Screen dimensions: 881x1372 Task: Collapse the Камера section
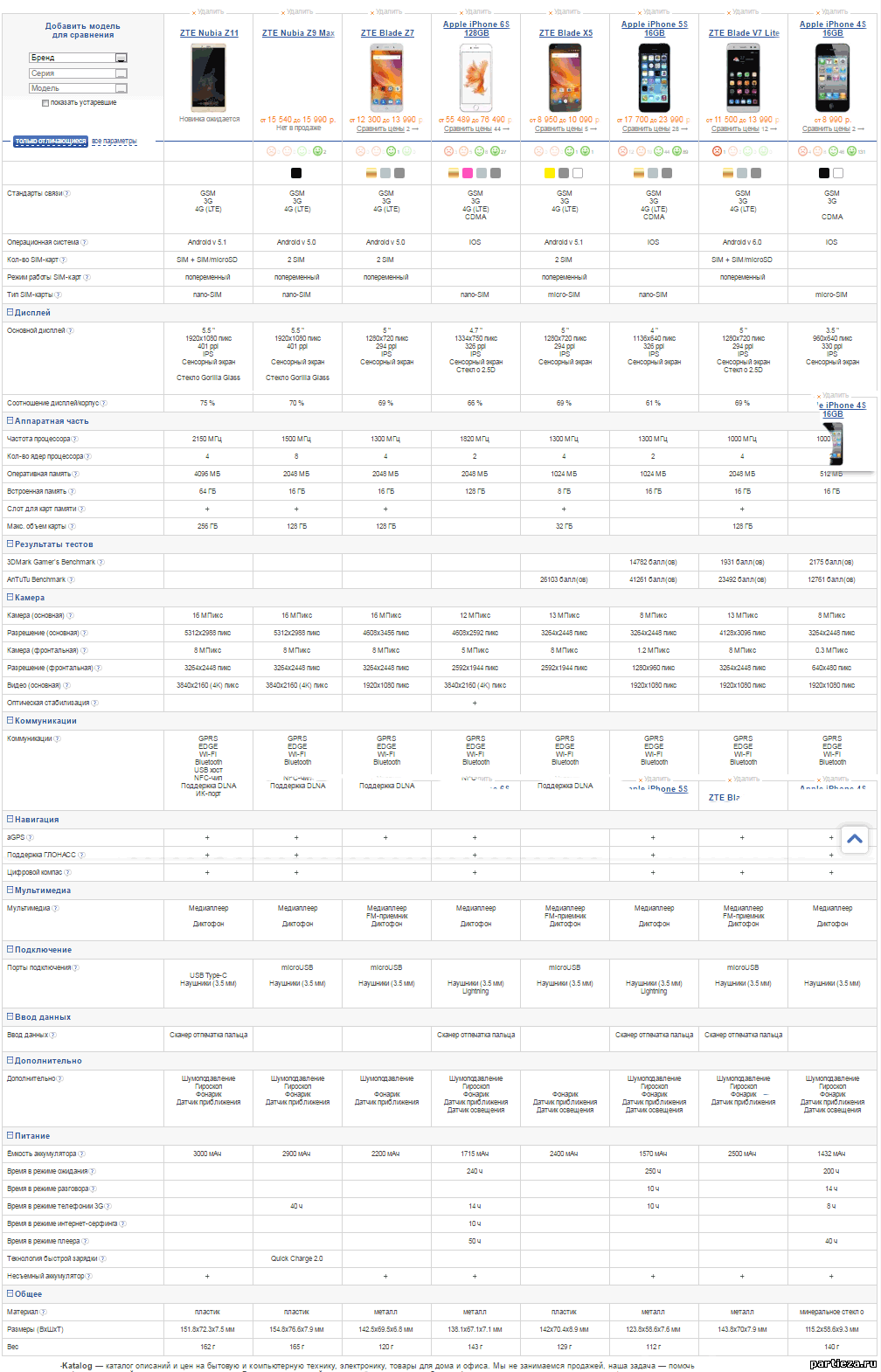pos(10,598)
